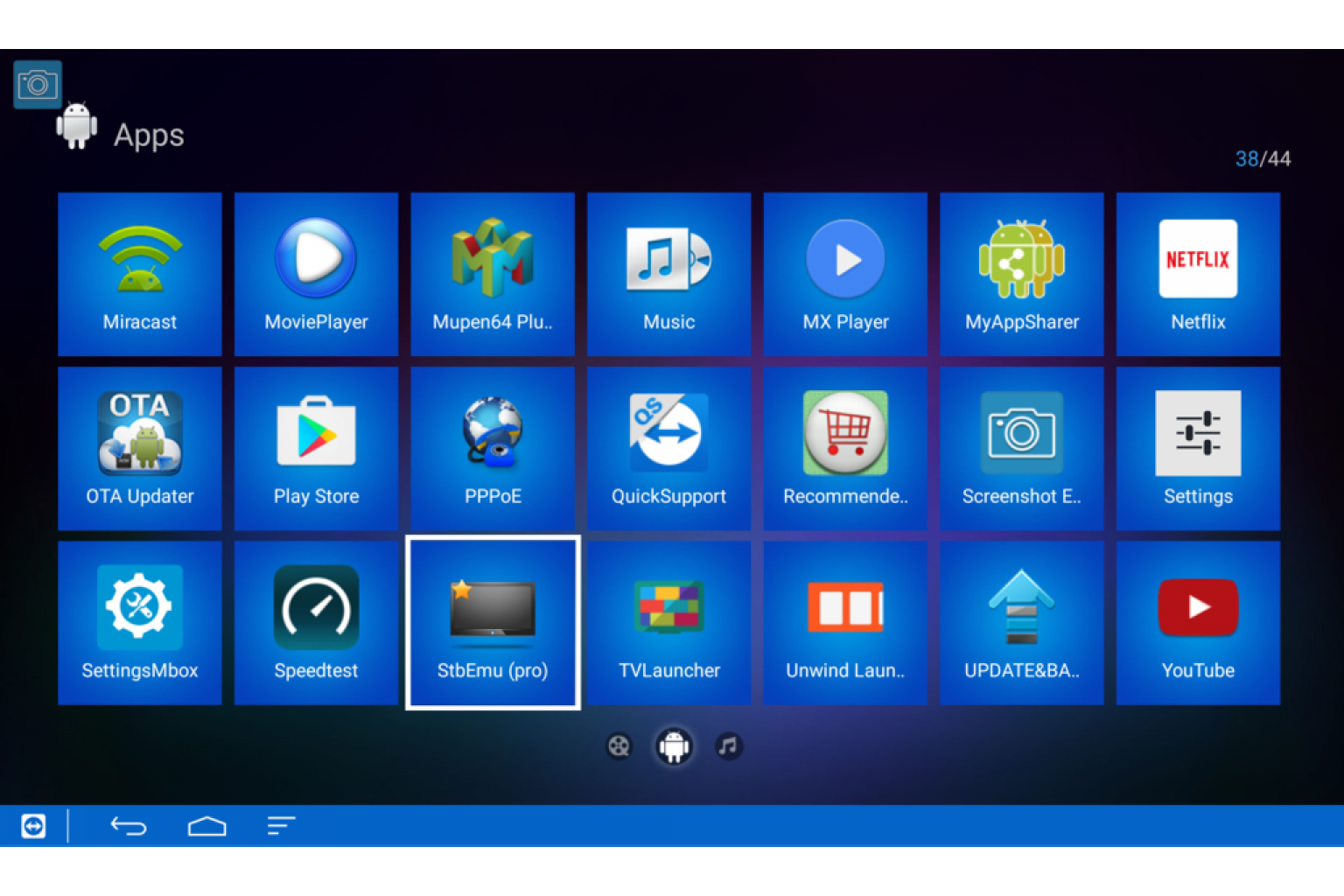Open TeamViewer QuickSupport
Viewport: 1344px width, 896px height.
click(668, 448)
